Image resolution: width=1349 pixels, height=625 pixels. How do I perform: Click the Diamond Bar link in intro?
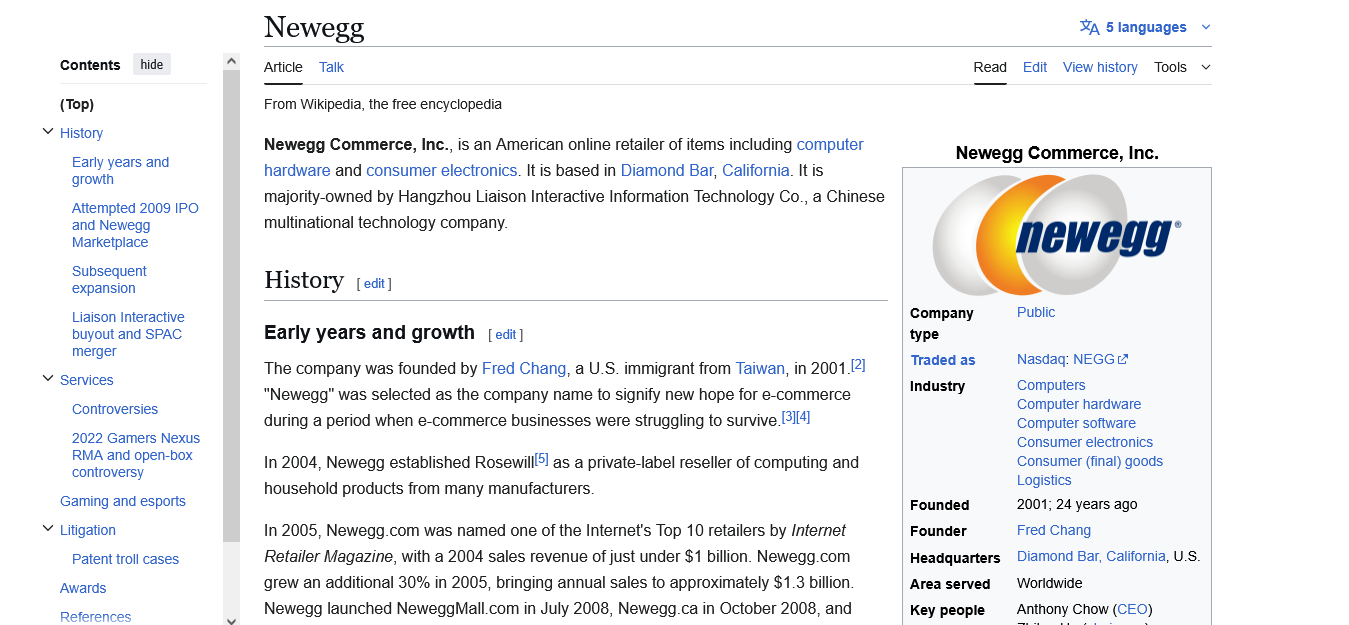666,170
